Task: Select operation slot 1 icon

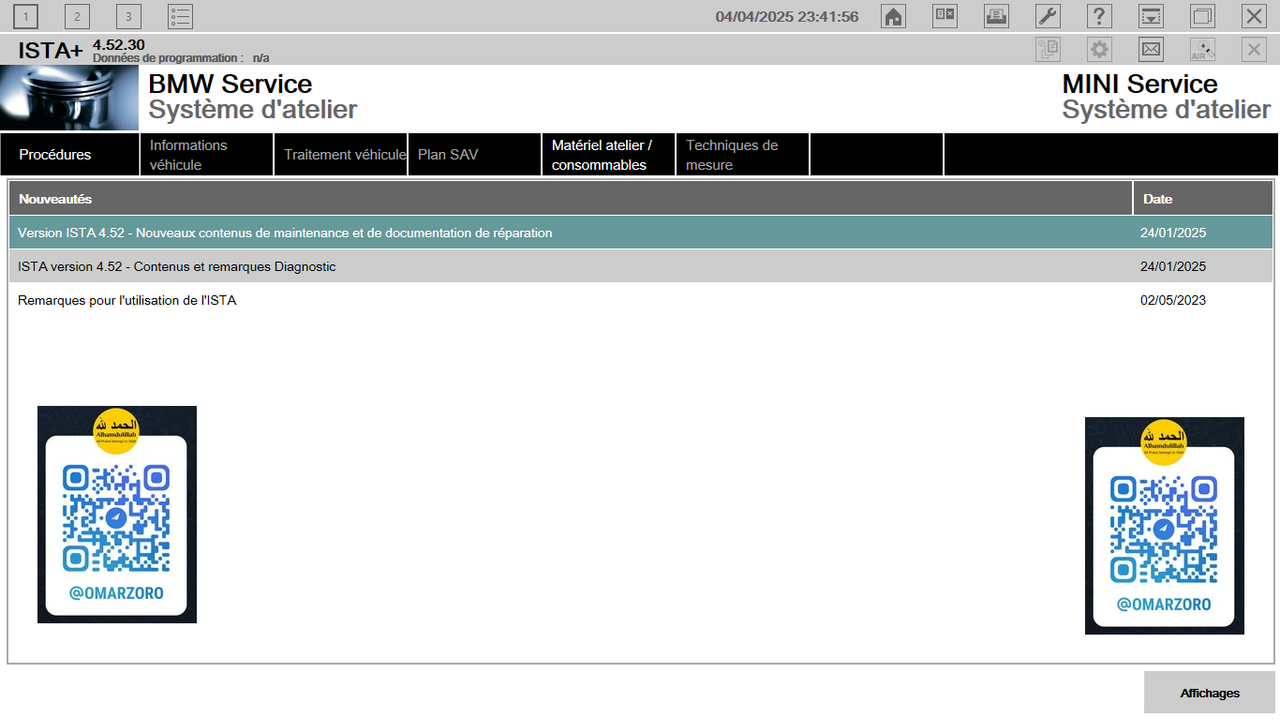Action: point(25,16)
